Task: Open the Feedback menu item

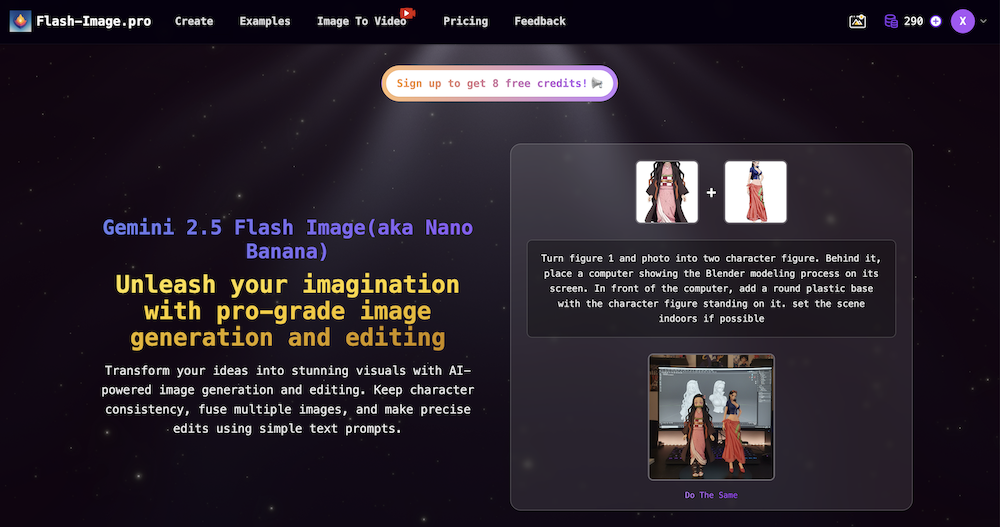Action: (x=540, y=21)
